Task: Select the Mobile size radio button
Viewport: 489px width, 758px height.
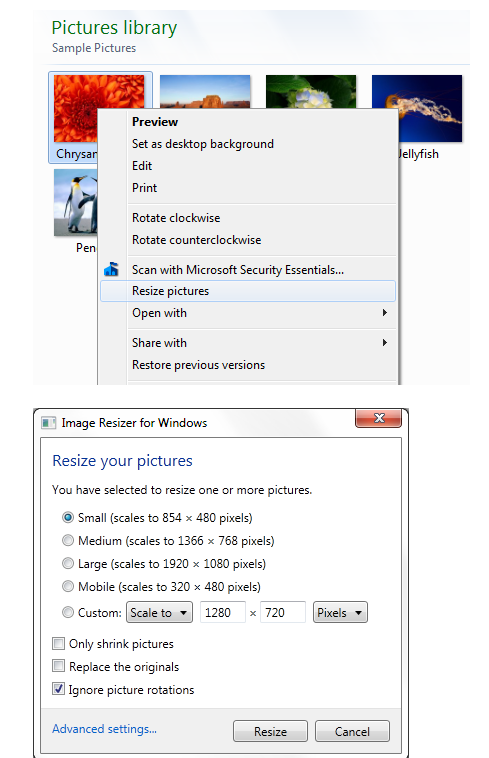Action: (x=68, y=586)
